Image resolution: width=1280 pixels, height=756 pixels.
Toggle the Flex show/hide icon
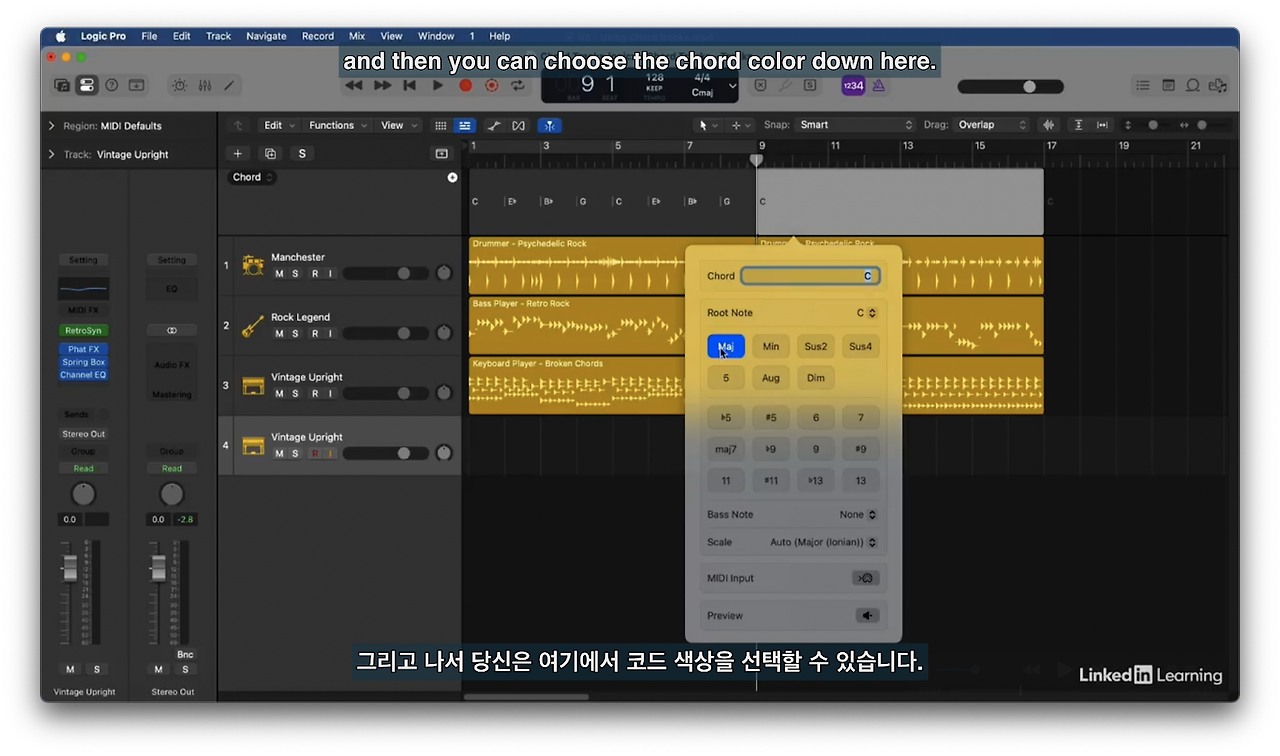tap(519, 125)
